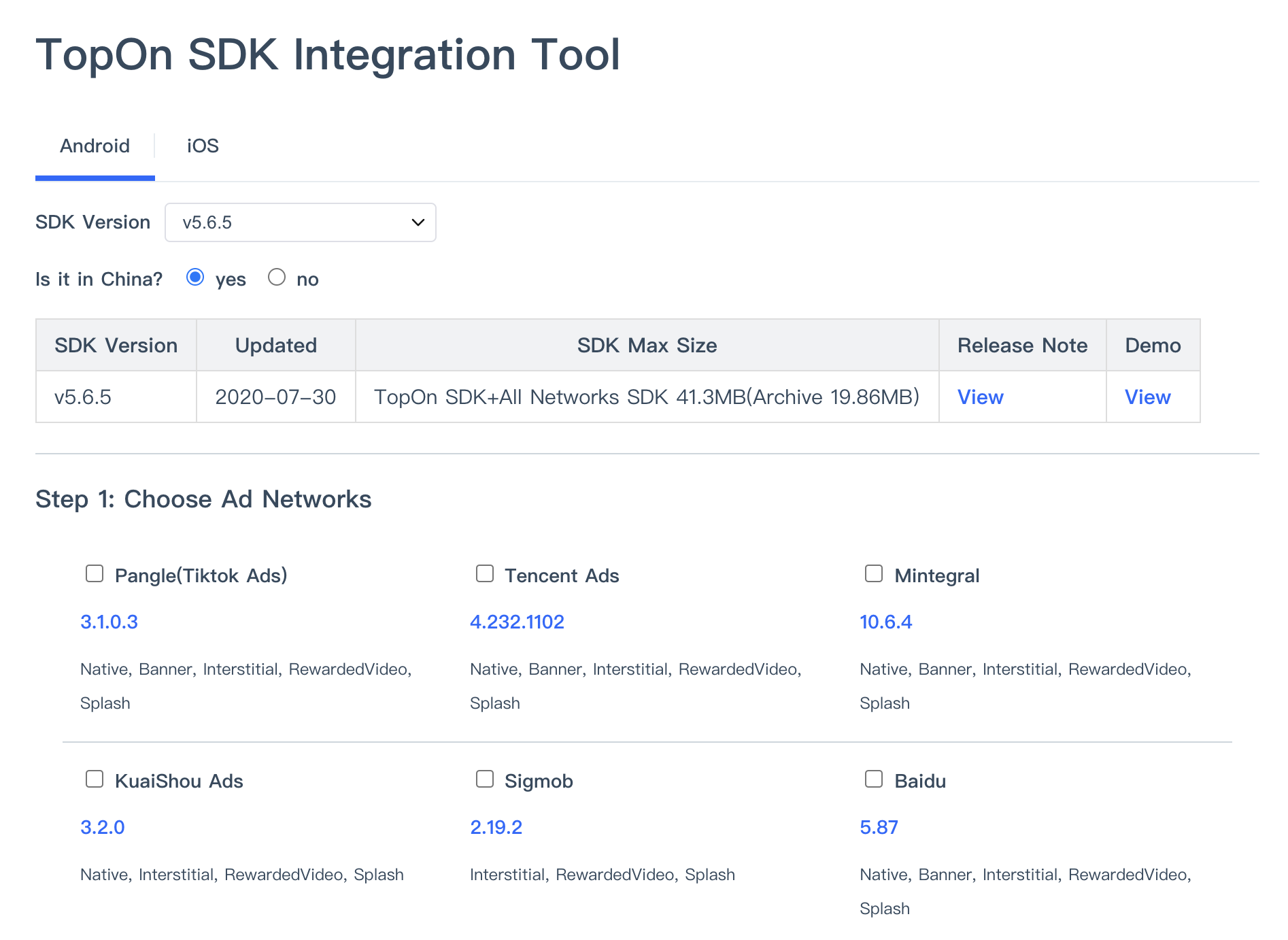Click the 'Demo' column header

[x=1153, y=346]
